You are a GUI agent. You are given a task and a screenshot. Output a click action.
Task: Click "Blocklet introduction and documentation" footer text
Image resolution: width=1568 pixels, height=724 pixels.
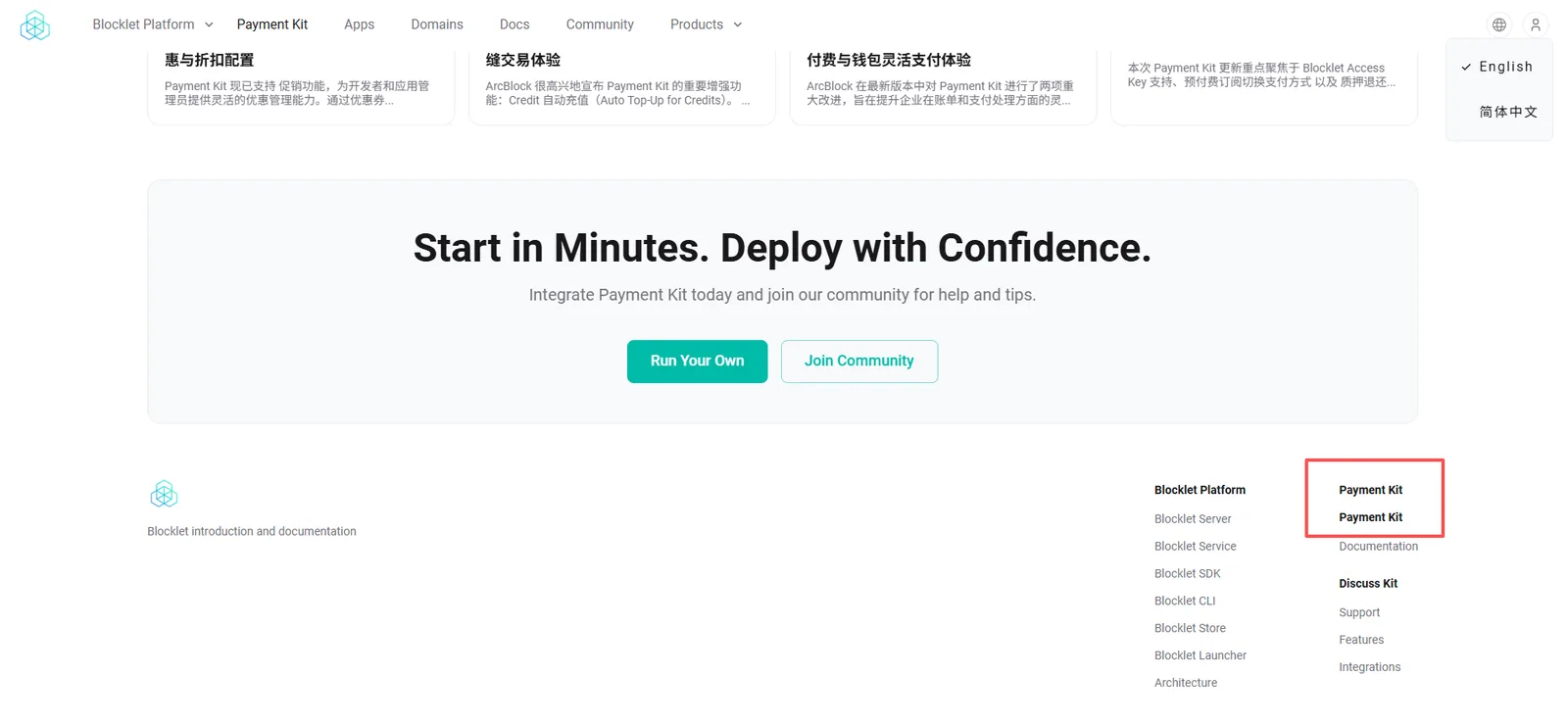pos(252,532)
